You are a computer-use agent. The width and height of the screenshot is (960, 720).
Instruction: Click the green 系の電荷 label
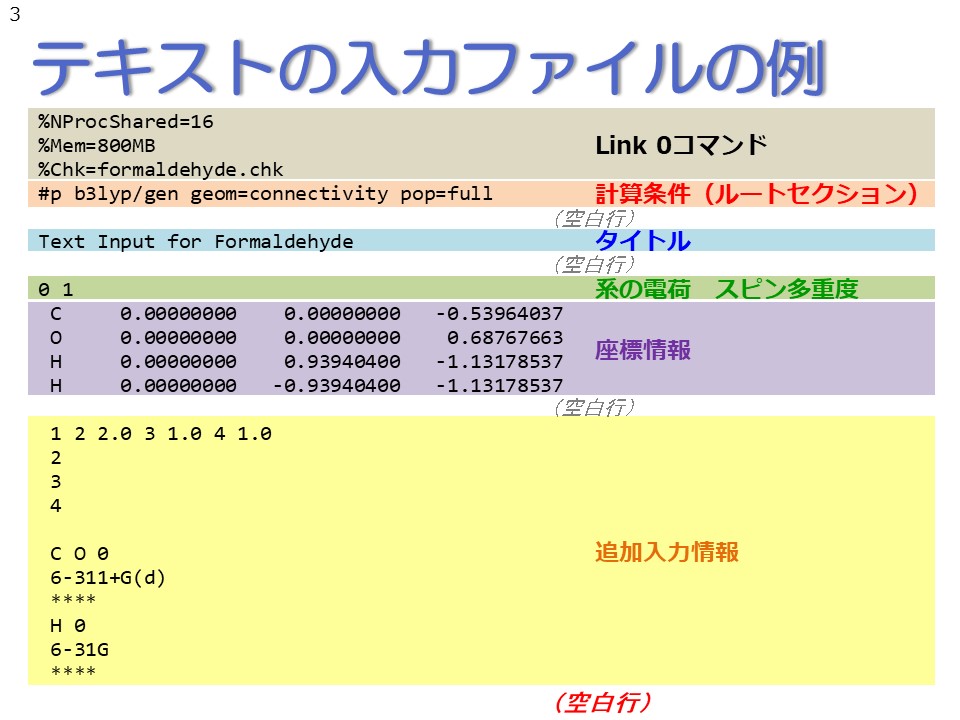pos(643,288)
